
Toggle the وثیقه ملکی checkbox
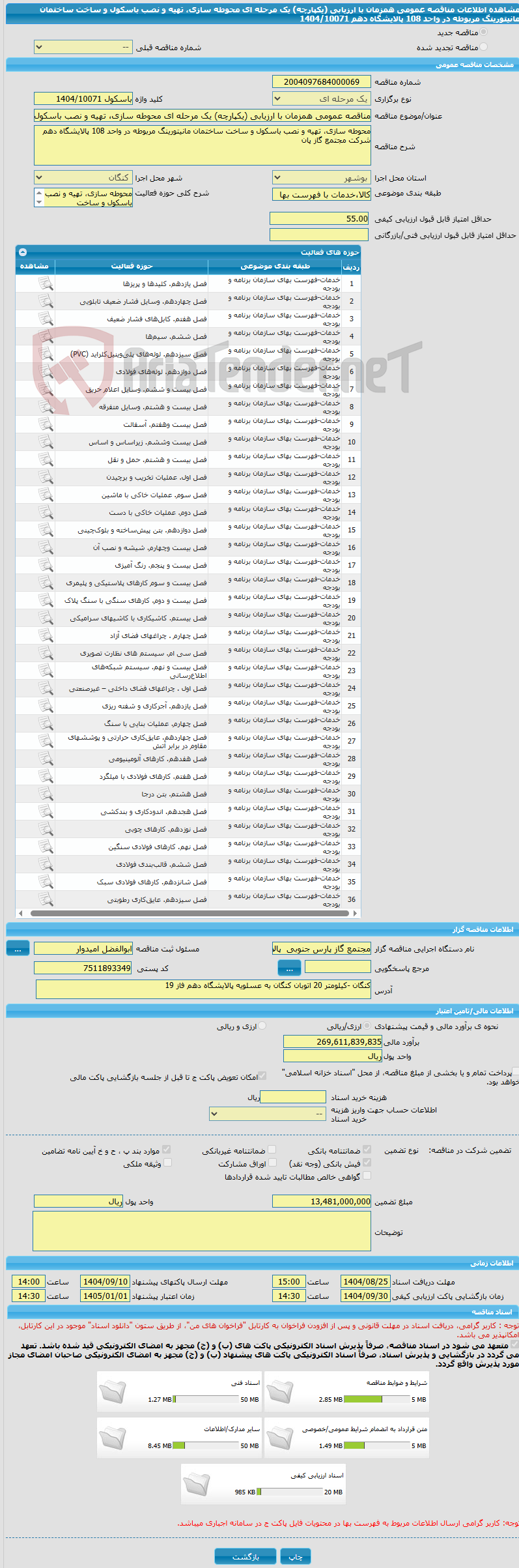coord(167,1163)
